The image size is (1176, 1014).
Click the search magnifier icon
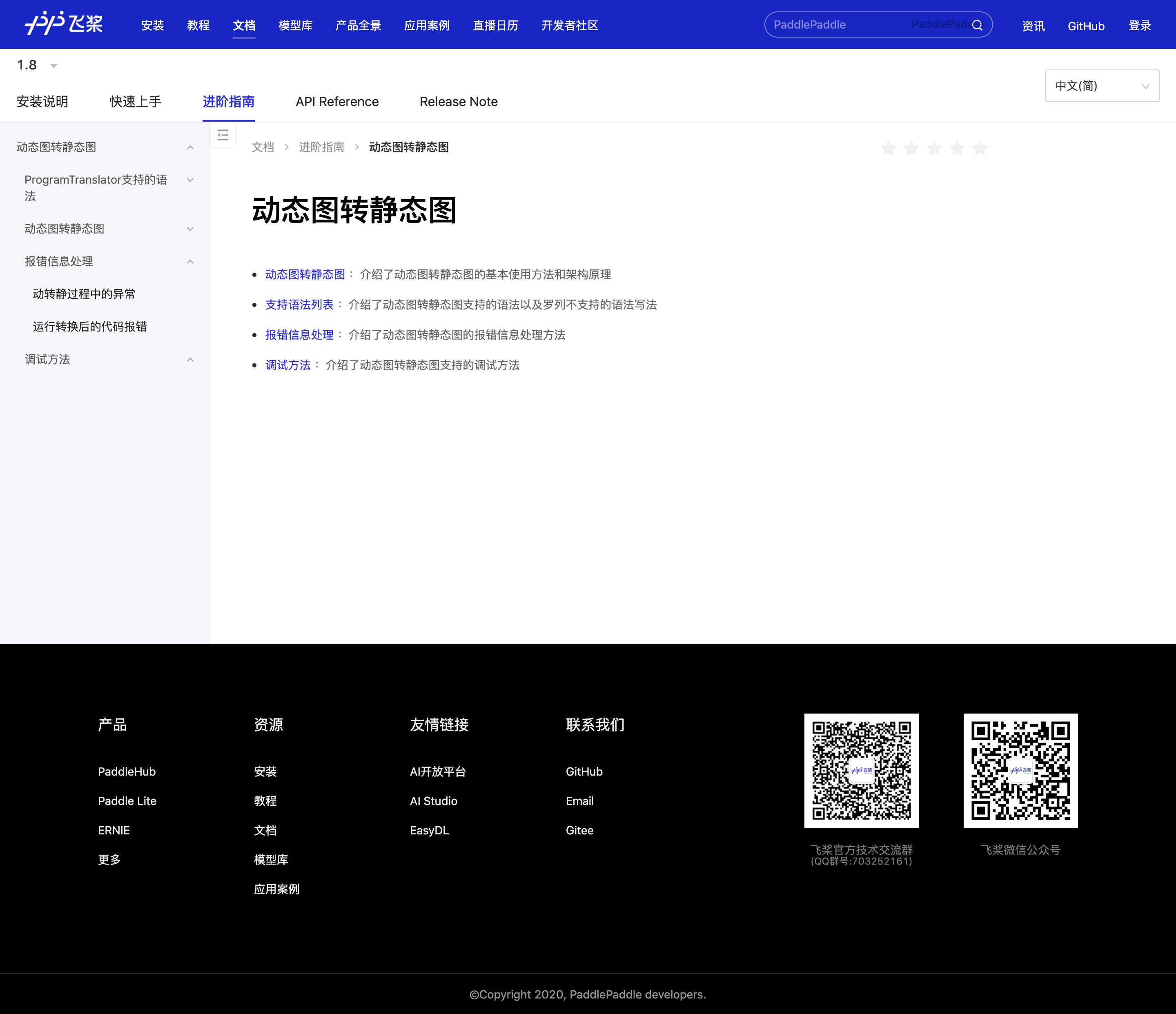(977, 25)
